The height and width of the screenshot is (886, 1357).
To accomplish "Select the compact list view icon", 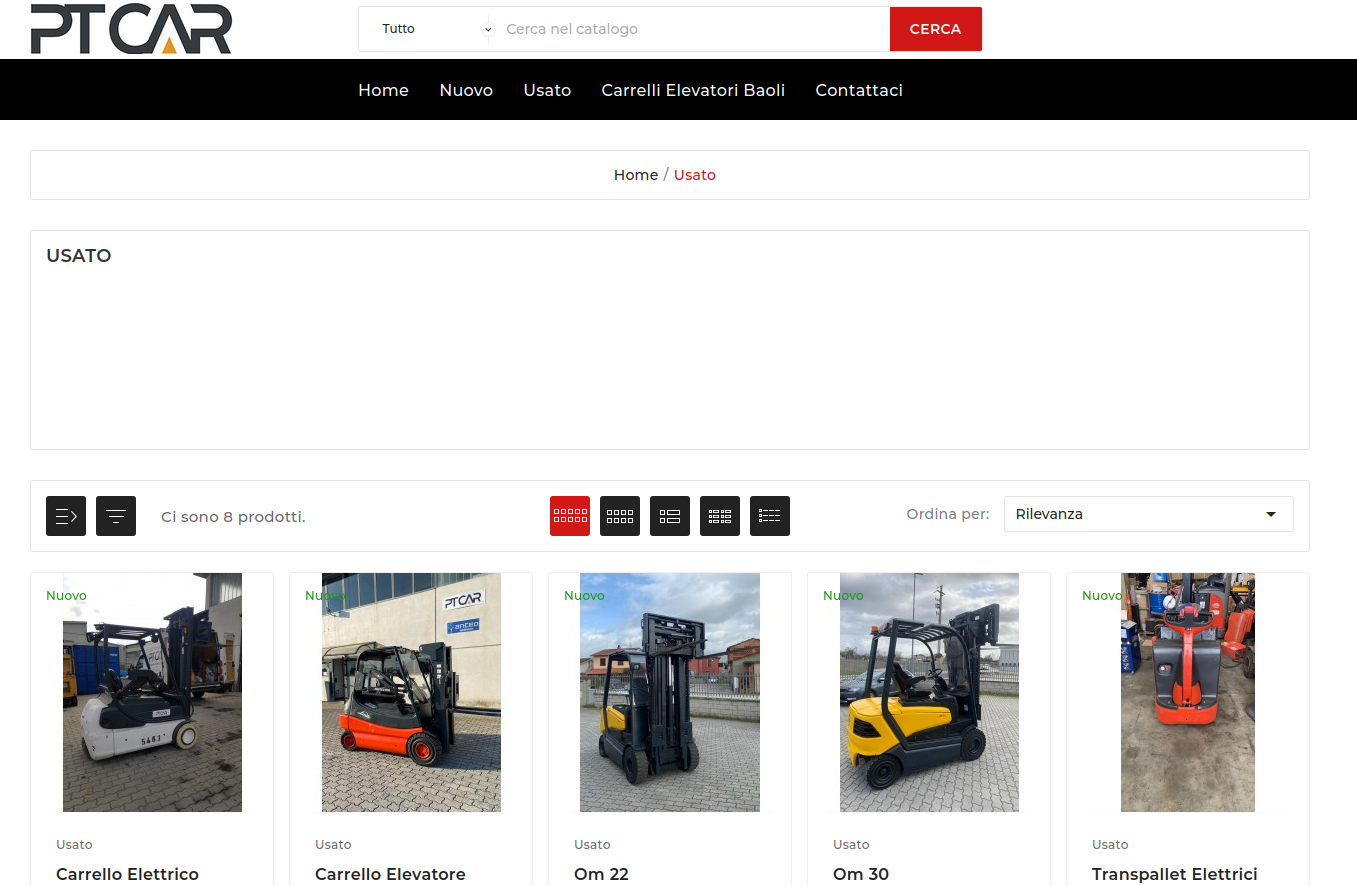I will (770, 516).
